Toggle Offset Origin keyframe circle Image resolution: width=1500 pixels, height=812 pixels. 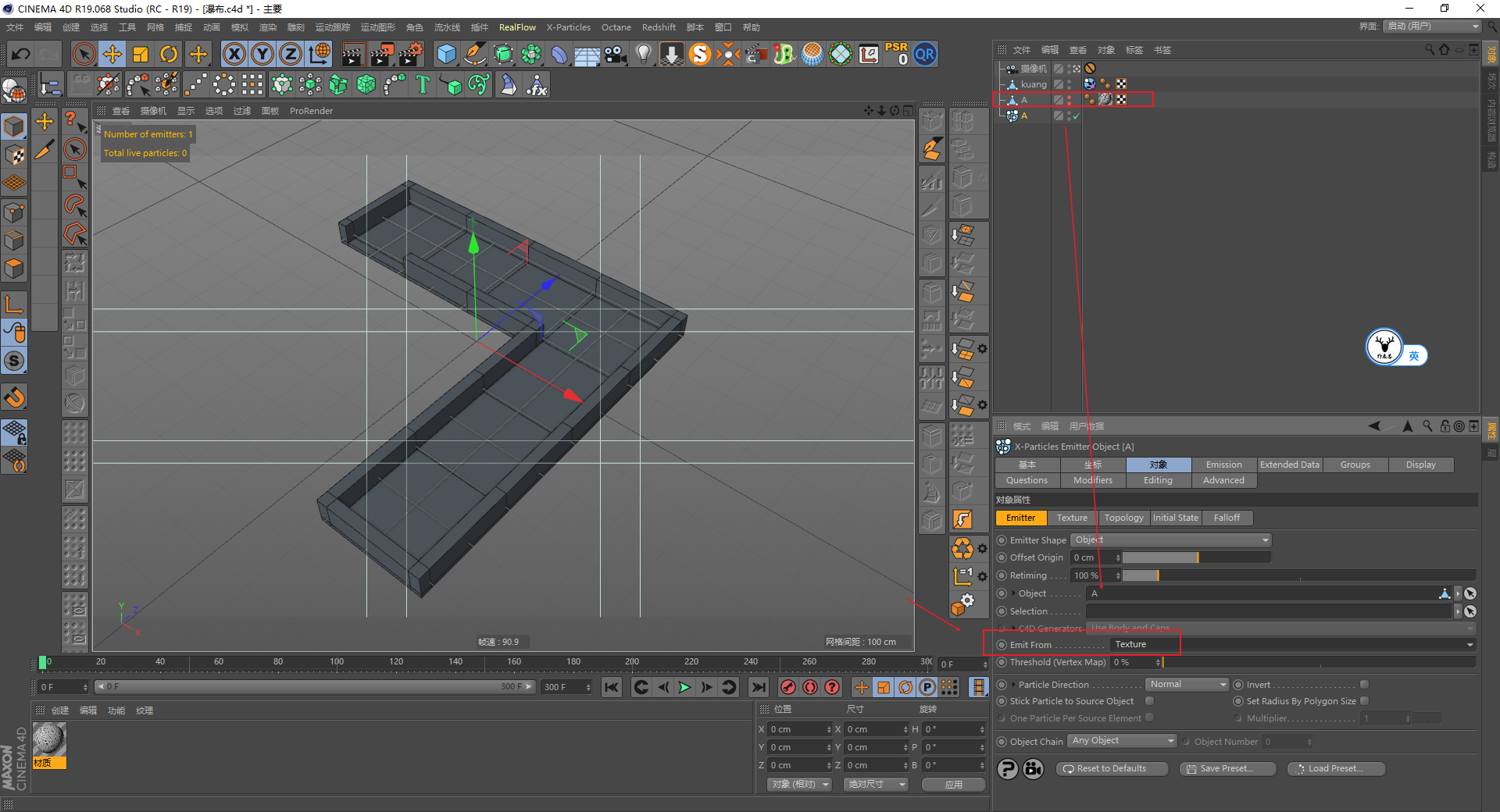1002,557
